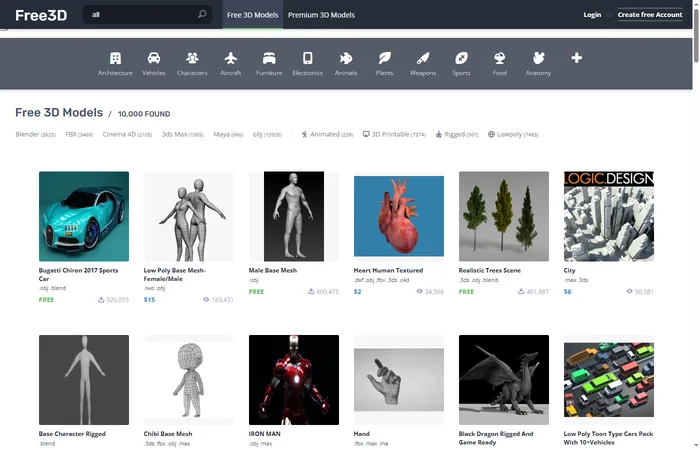Click Create free Account button
700x450 pixels.
650,15
